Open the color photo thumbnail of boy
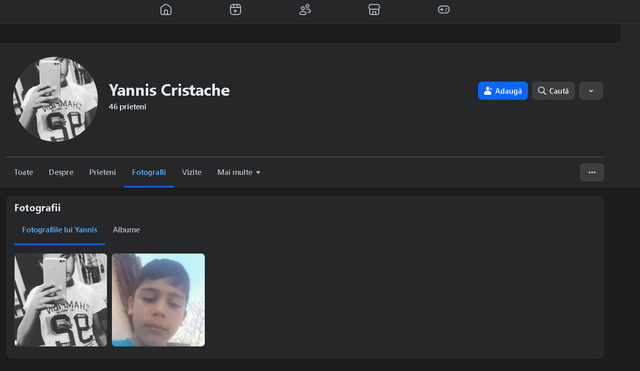Viewport: 640px width, 371px height. (158, 300)
